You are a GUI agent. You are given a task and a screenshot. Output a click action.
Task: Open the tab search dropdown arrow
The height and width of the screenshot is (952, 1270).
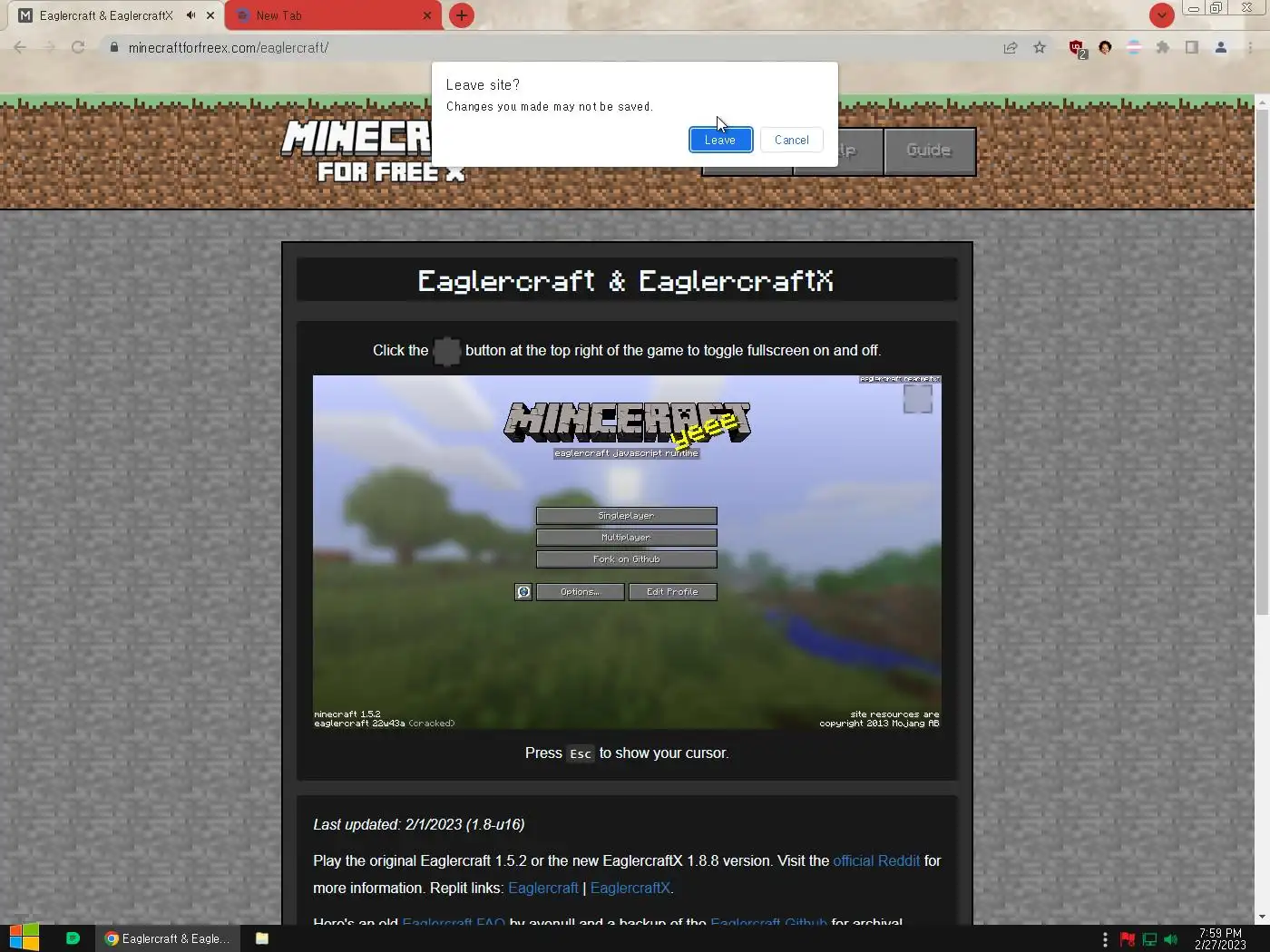click(1161, 15)
